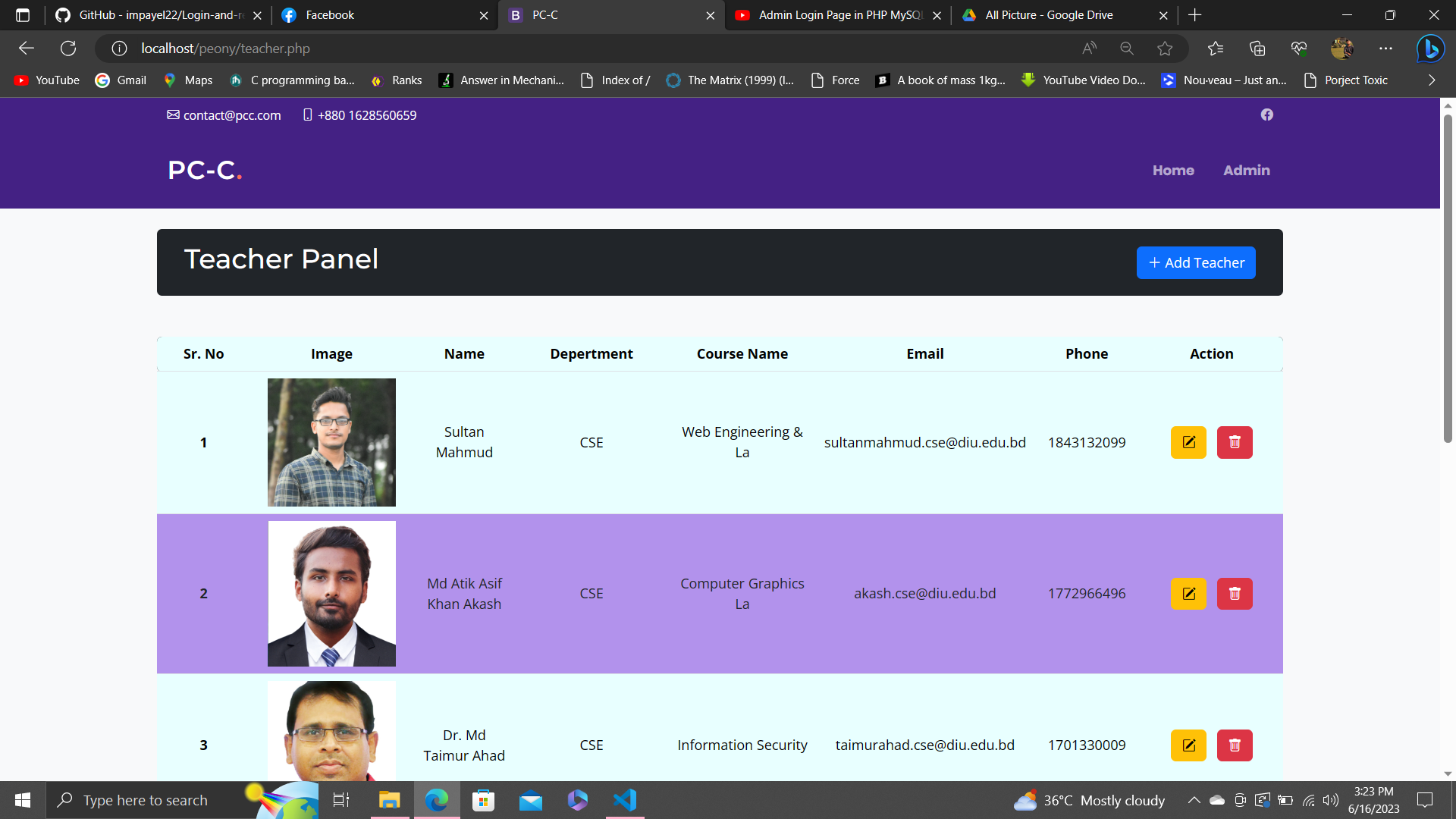Viewport: 1456px width, 819px height.
Task: Delete Sultan Mahmud's record with trash icon
Action: pyautogui.click(x=1235, y=442)
